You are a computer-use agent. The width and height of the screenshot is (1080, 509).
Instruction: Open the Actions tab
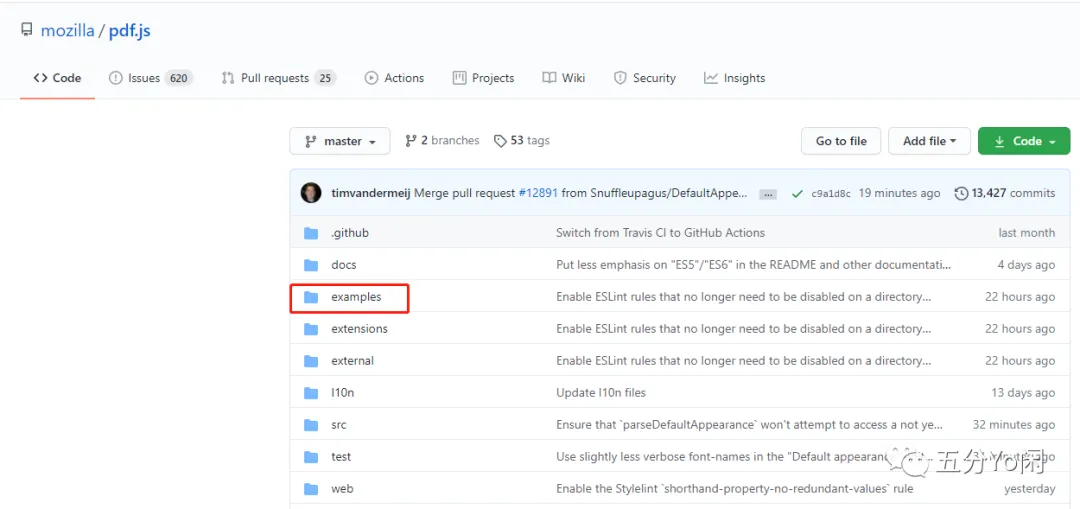coord(395,78)
